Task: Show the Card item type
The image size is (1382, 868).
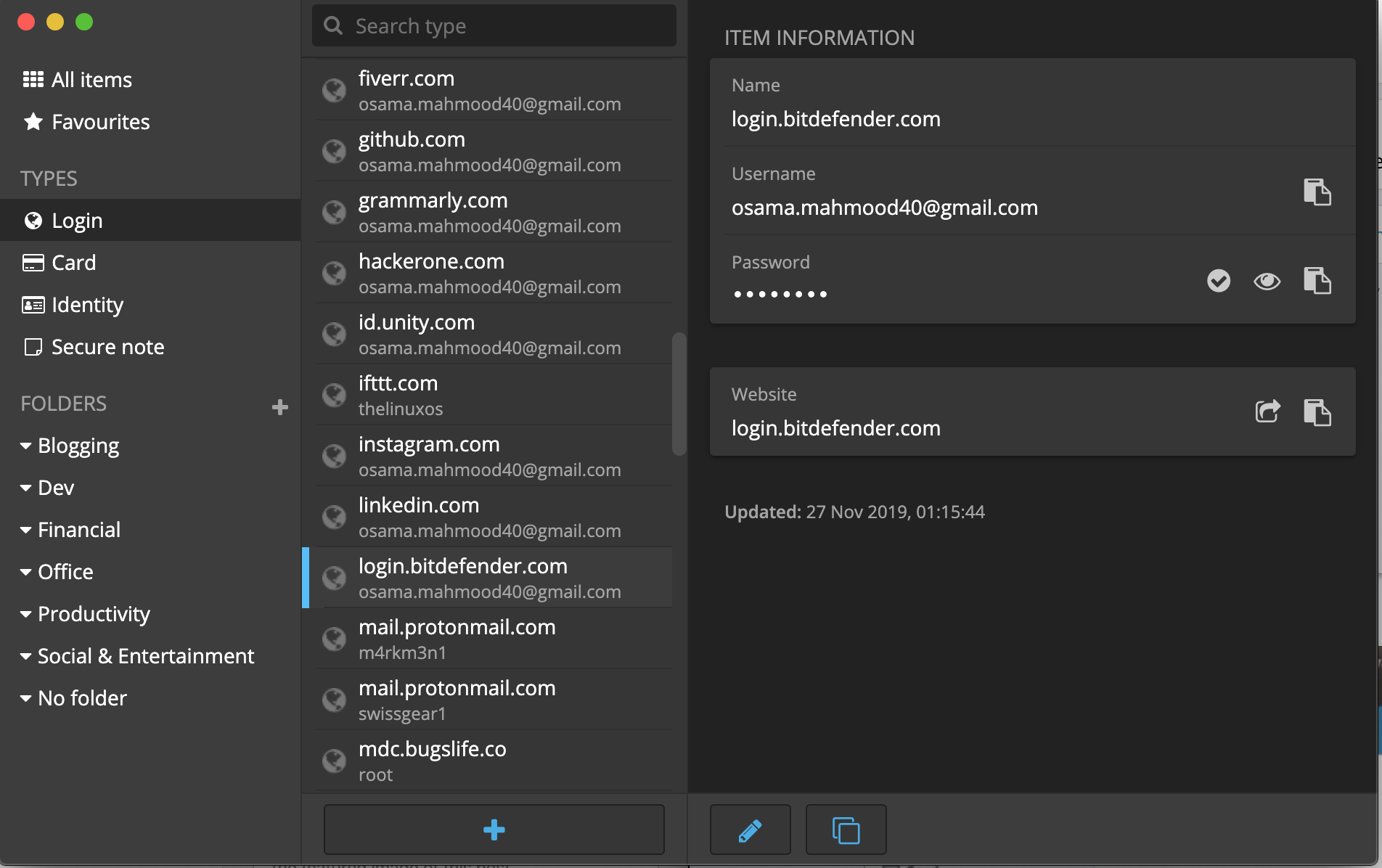Action: click(73, 263)
